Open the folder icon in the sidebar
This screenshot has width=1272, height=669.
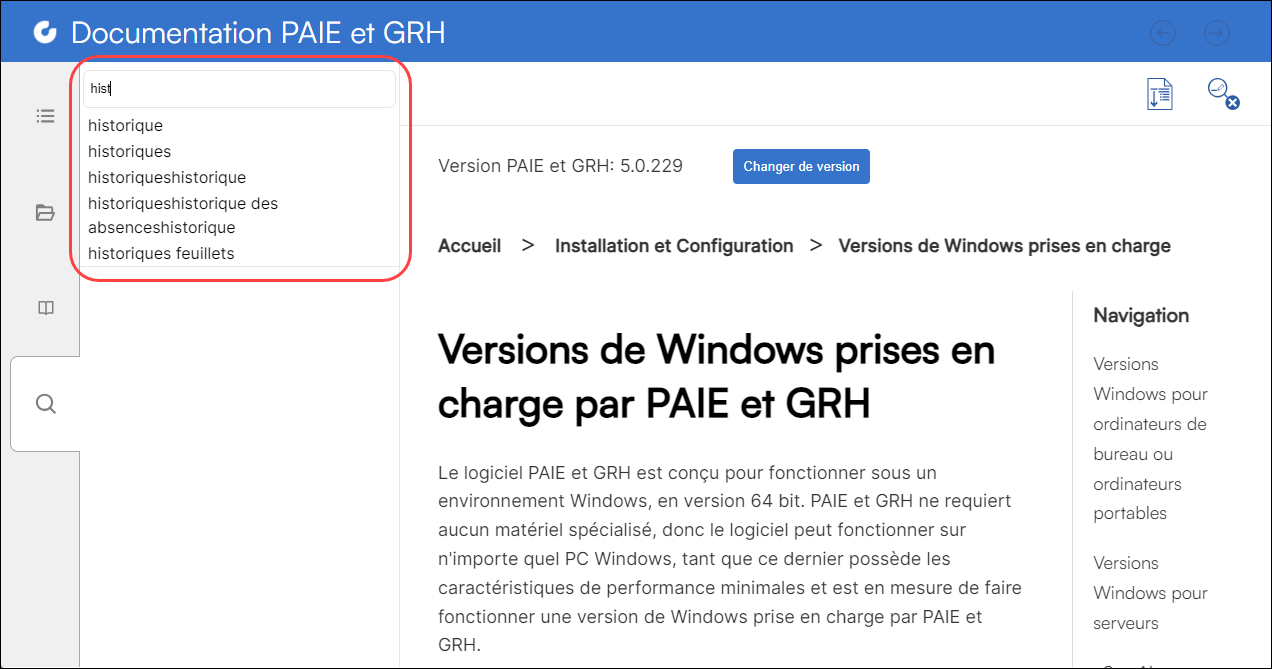point(45,212)
